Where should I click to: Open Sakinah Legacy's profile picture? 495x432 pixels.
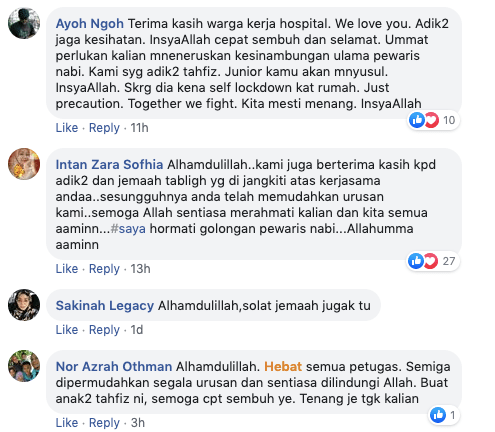pos(24,305)
